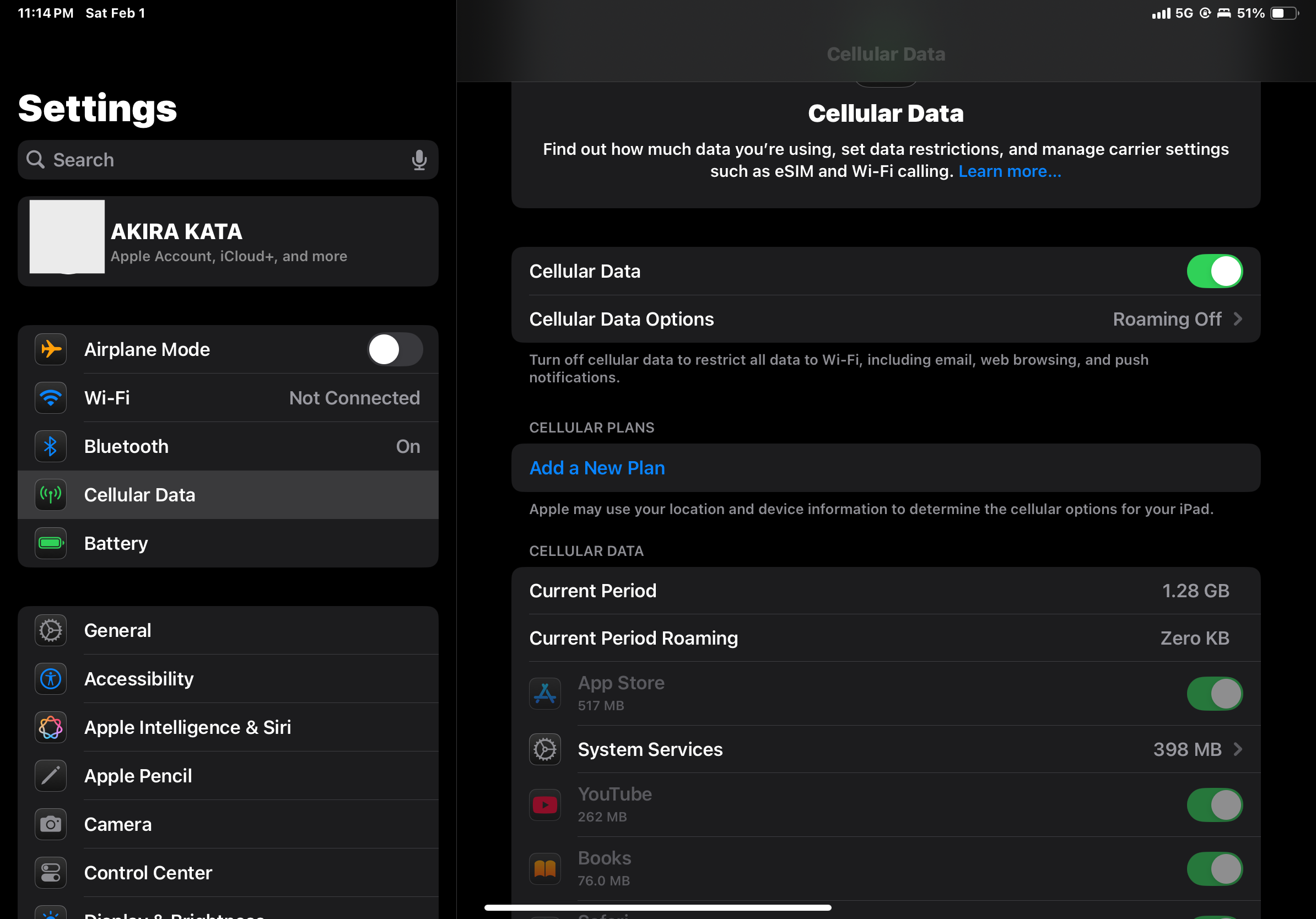1316x919 pixels.
Task: Click the Wi-Fi icon in sidebar
Action: (51, 398)
